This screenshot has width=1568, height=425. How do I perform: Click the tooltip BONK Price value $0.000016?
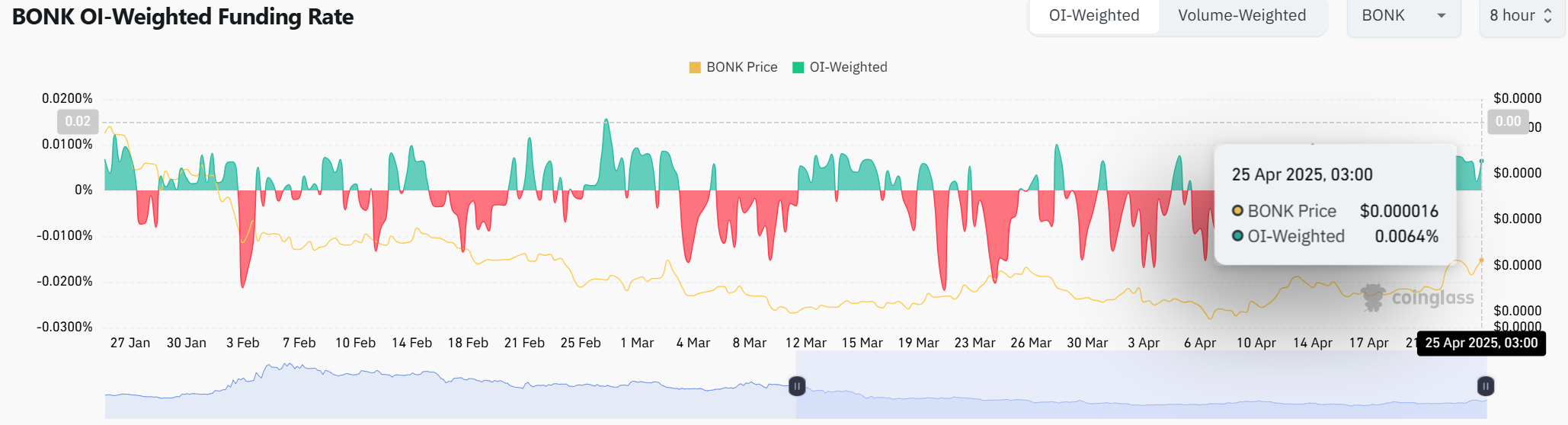(1399, 211)
